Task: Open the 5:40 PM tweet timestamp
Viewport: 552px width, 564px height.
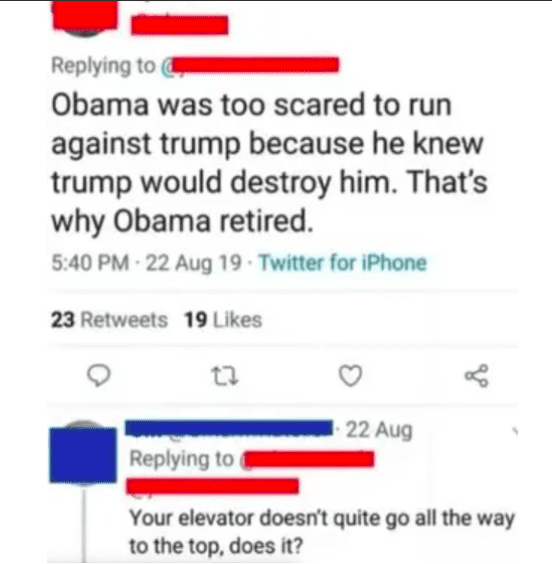Action: coord(90,263)
